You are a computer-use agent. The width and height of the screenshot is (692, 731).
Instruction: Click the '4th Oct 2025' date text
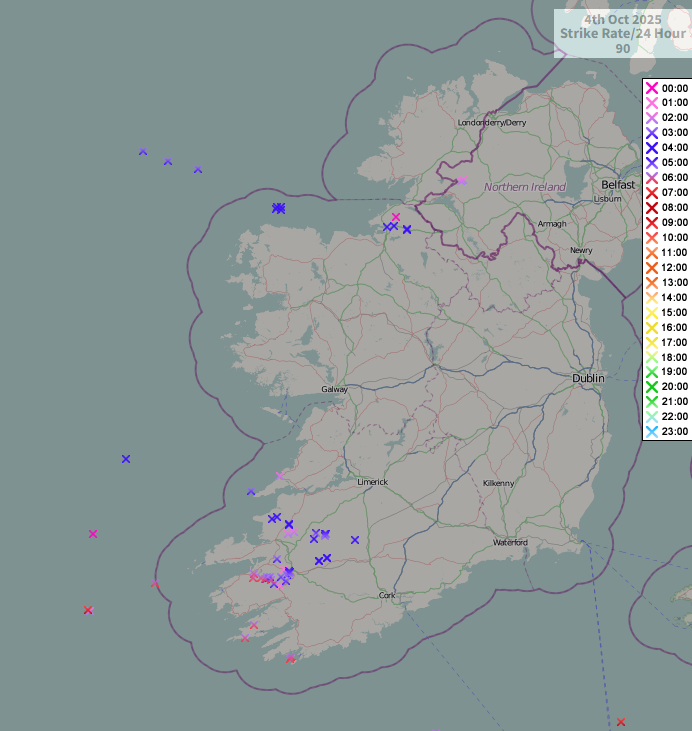(x=623, y=20)
